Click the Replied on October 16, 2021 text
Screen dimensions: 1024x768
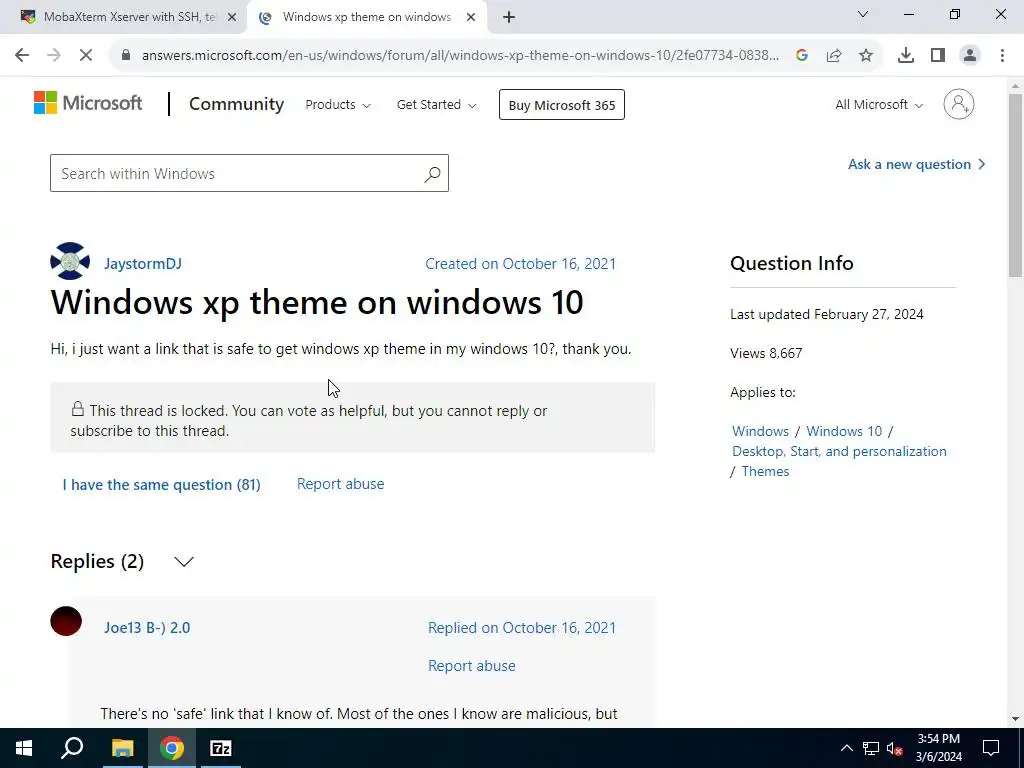522,628
